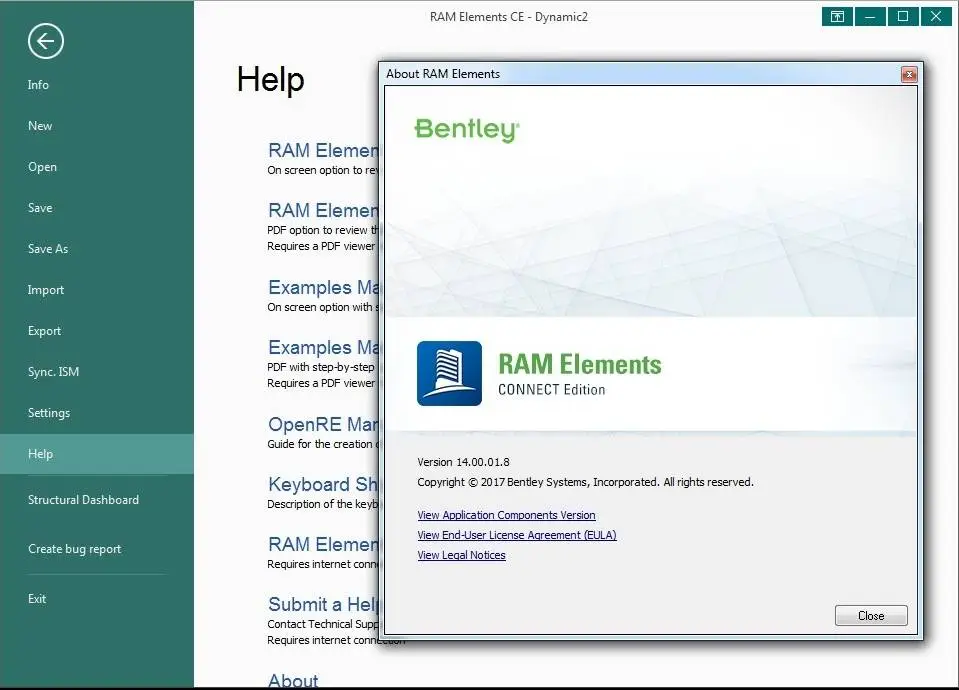
Task: Click the 'Contact Technical Supp' text
Action: pyautogui.click(x=323, y=624)
